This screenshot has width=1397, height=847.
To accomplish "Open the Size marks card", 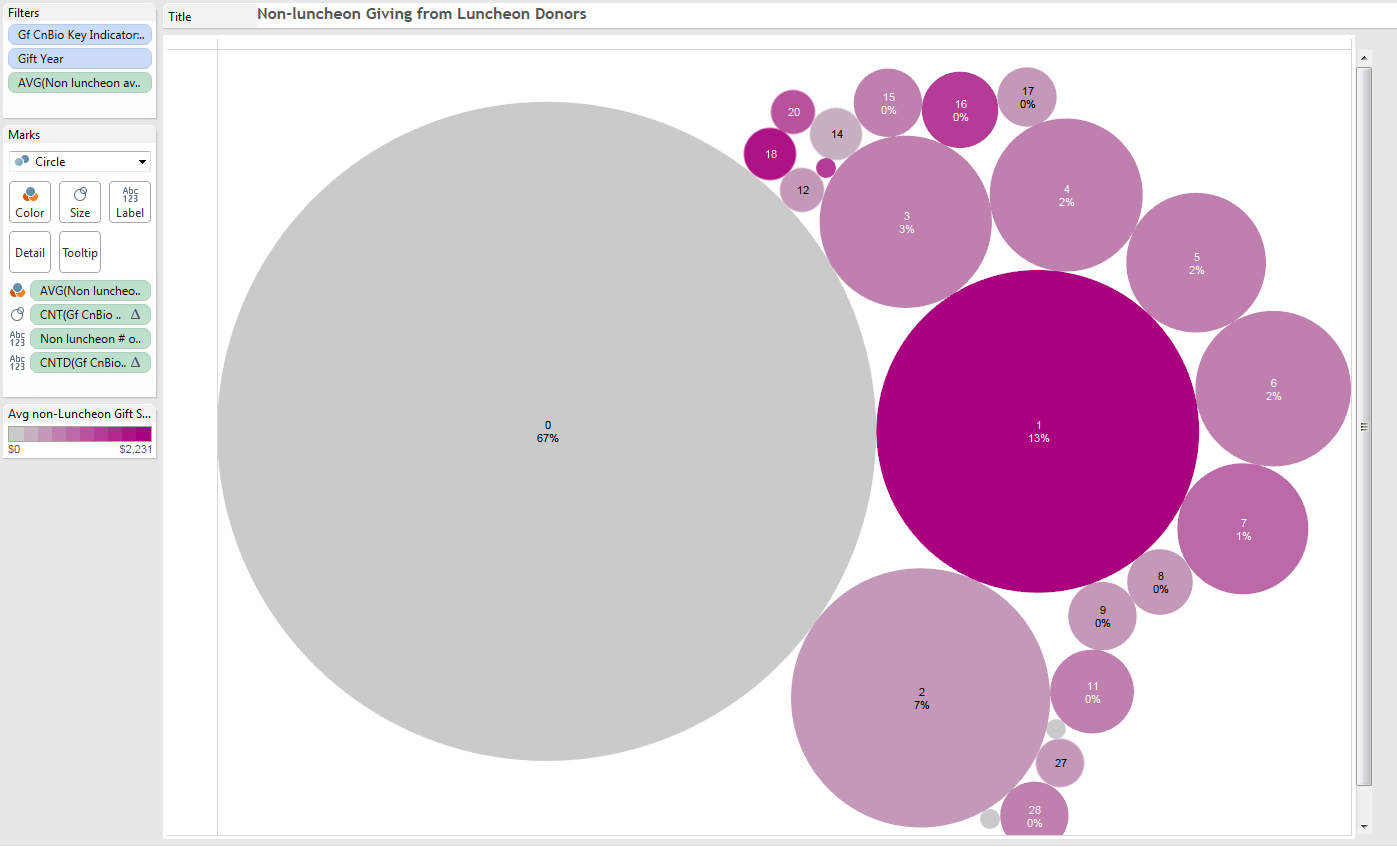I will (x=80, y=201).
